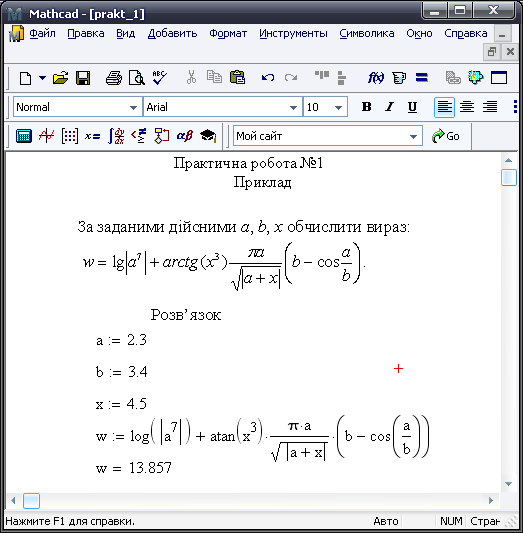Viewport: 523px width, 533px height.
Task: Expand the font size 10 dropdown
Action: coord(338,107)
